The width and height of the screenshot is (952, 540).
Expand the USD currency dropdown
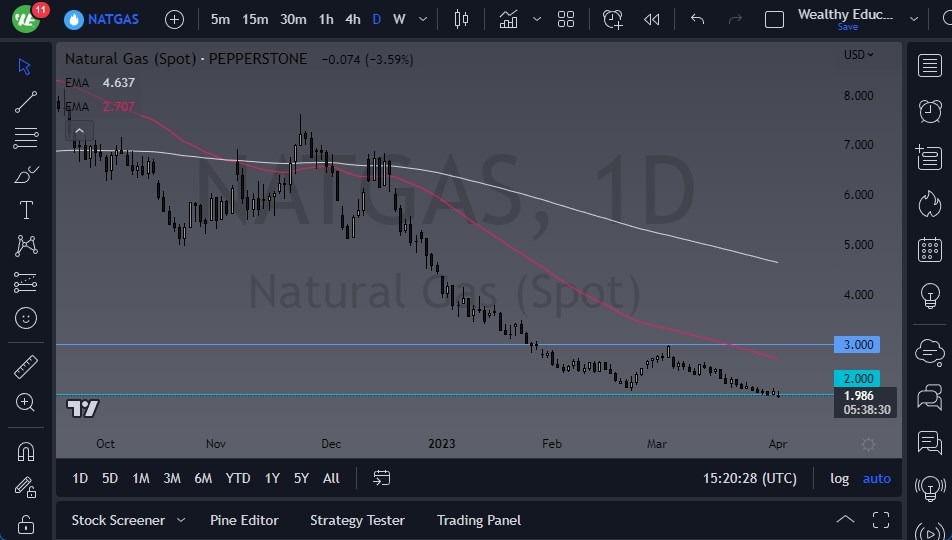coord(858,55)
